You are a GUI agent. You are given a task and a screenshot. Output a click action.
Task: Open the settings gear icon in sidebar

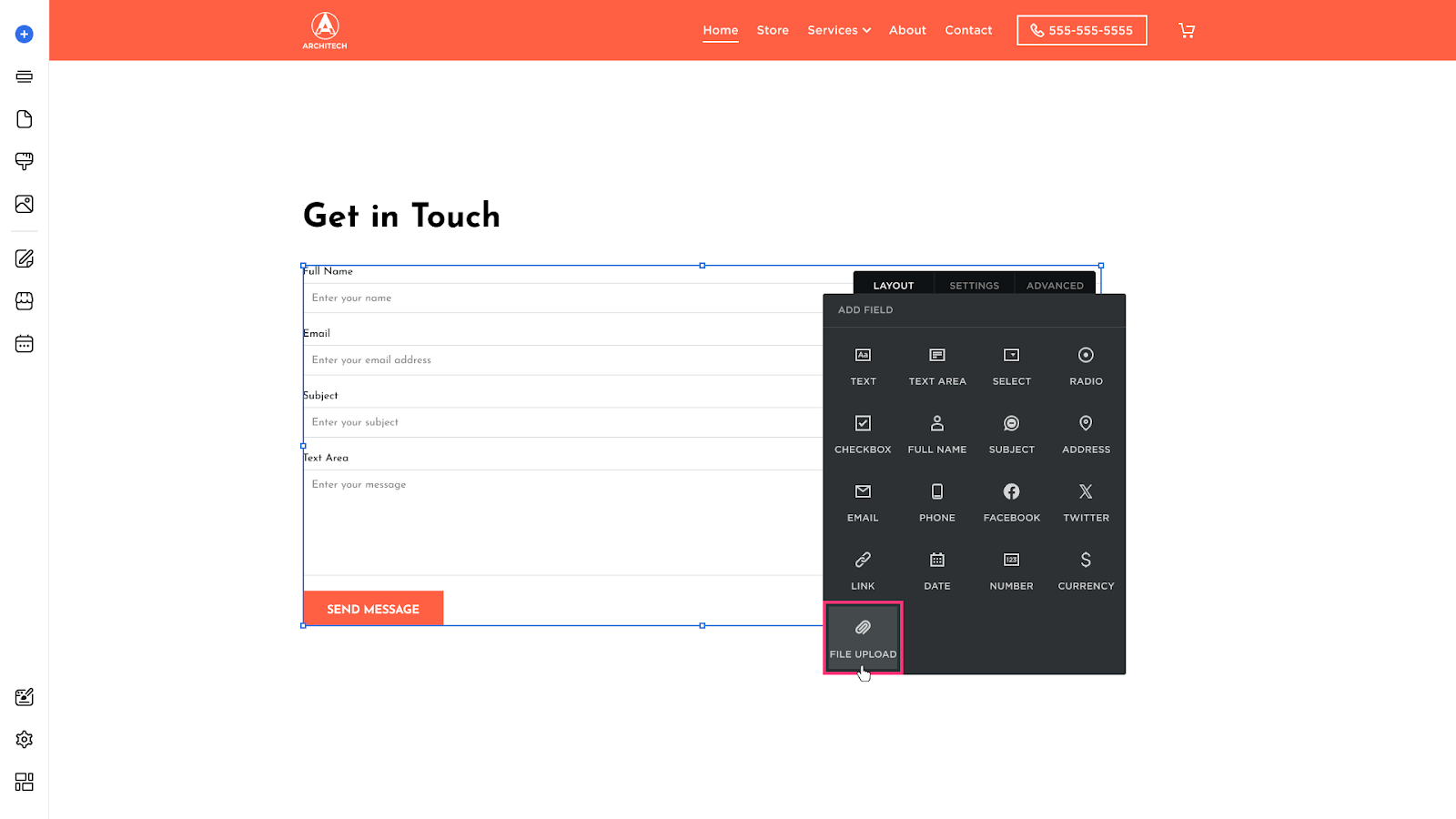[x=25, y=740]
